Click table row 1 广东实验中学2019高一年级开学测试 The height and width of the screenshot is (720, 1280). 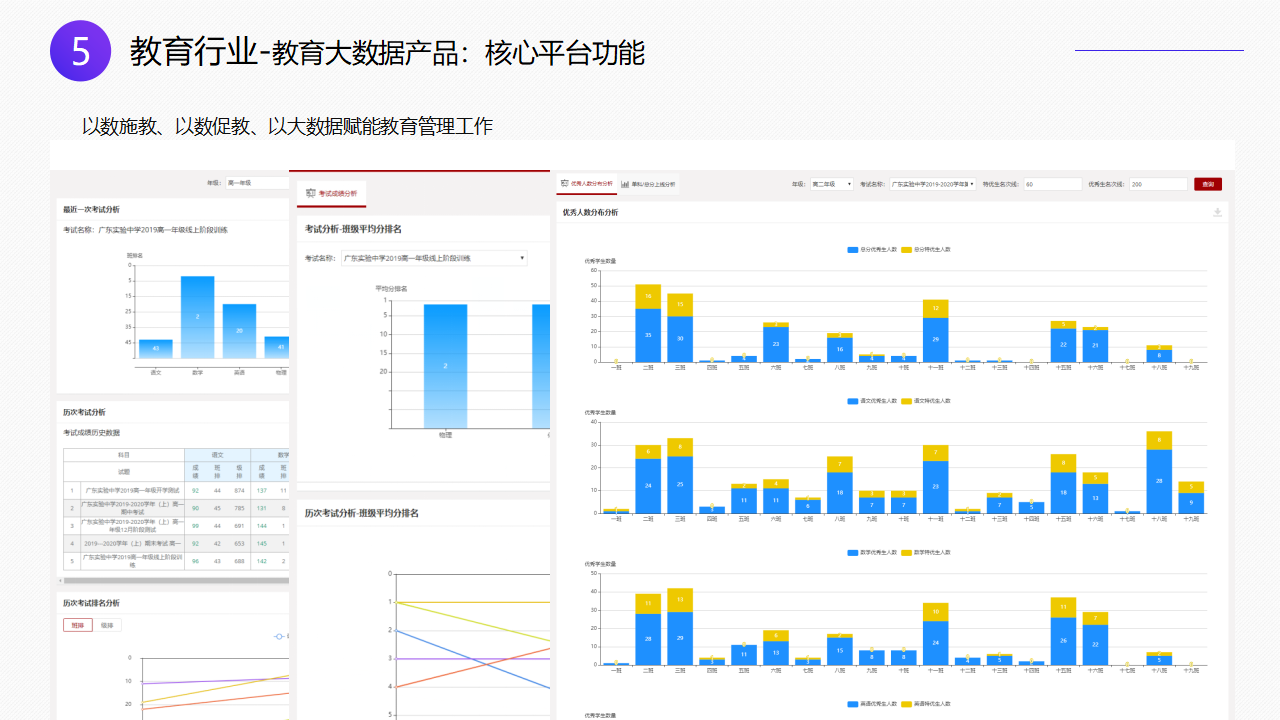click(x=132, y=491)
